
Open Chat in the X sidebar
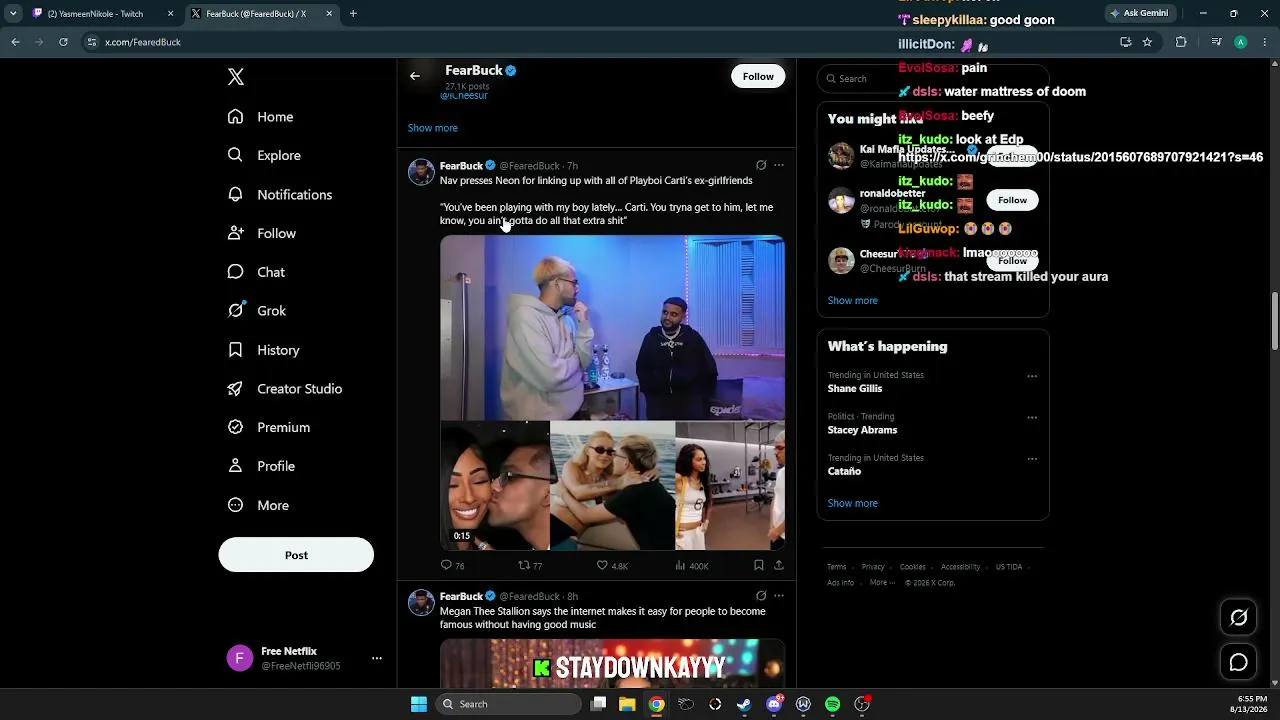256,272
